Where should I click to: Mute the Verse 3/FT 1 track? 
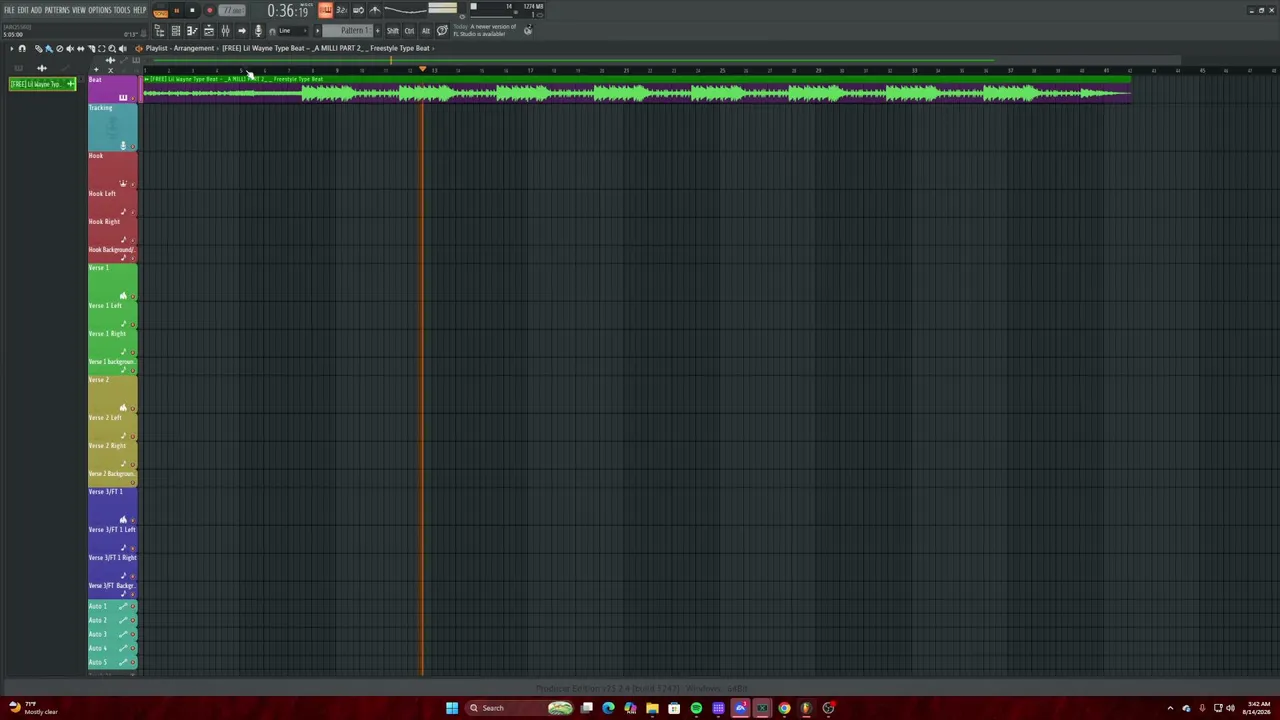point(133,521)
